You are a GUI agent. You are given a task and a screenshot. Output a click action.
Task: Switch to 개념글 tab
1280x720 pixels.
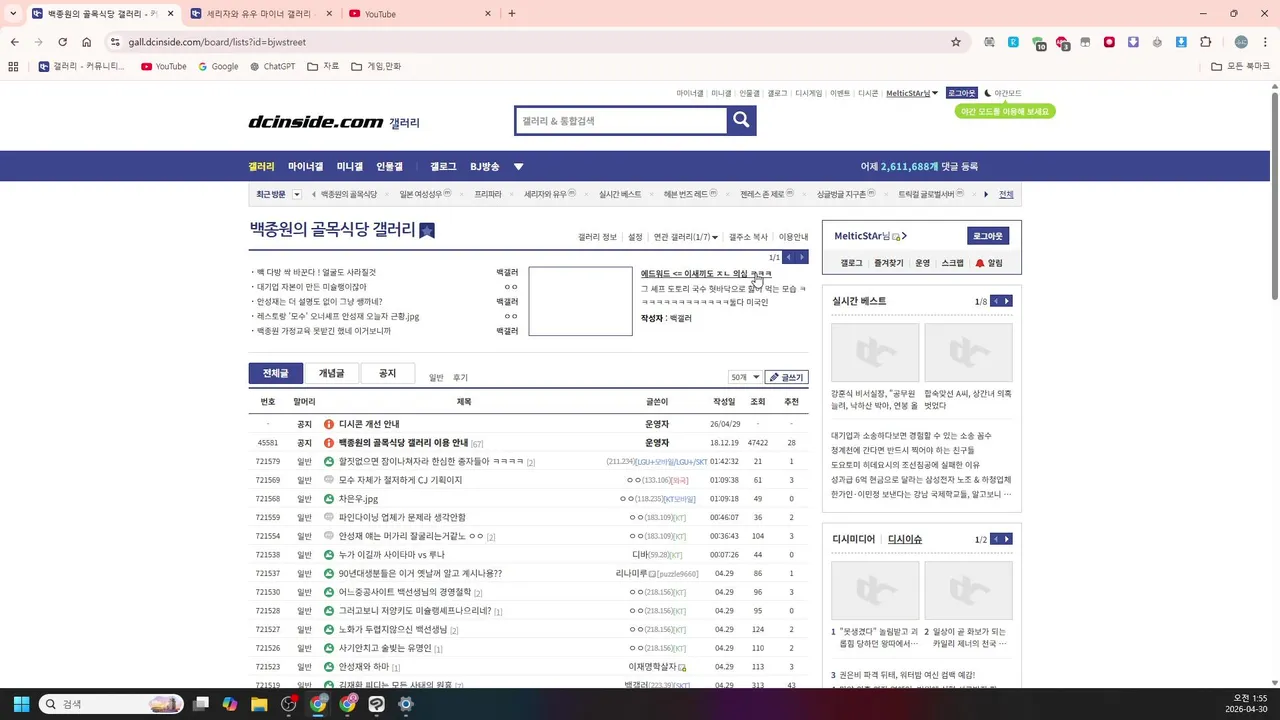point(332,373)
